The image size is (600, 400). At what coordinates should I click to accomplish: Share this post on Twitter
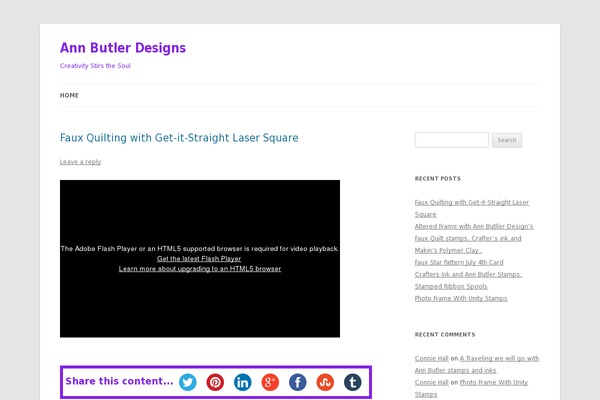pyautogui.click(x=188, y=382)
